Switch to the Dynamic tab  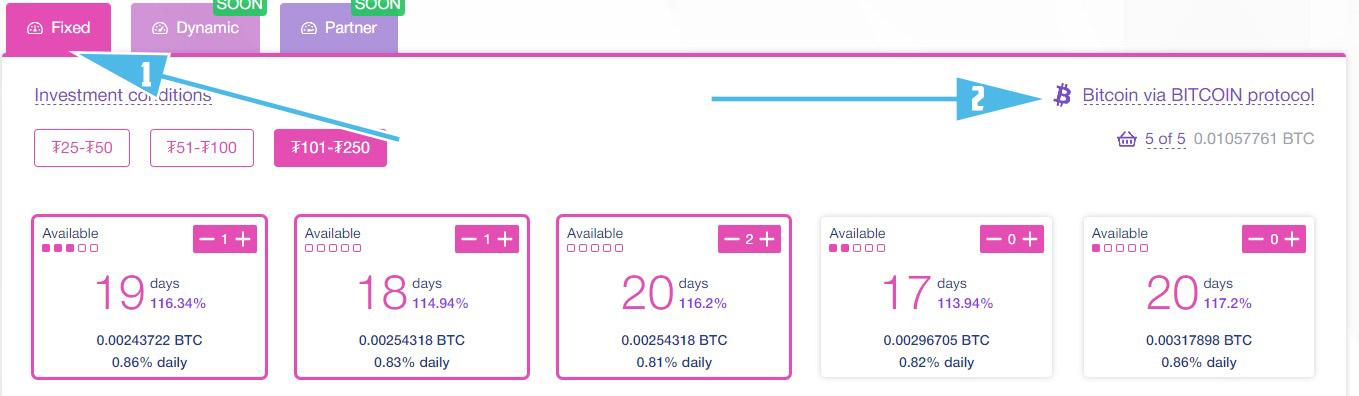click(x=195, y=28)
